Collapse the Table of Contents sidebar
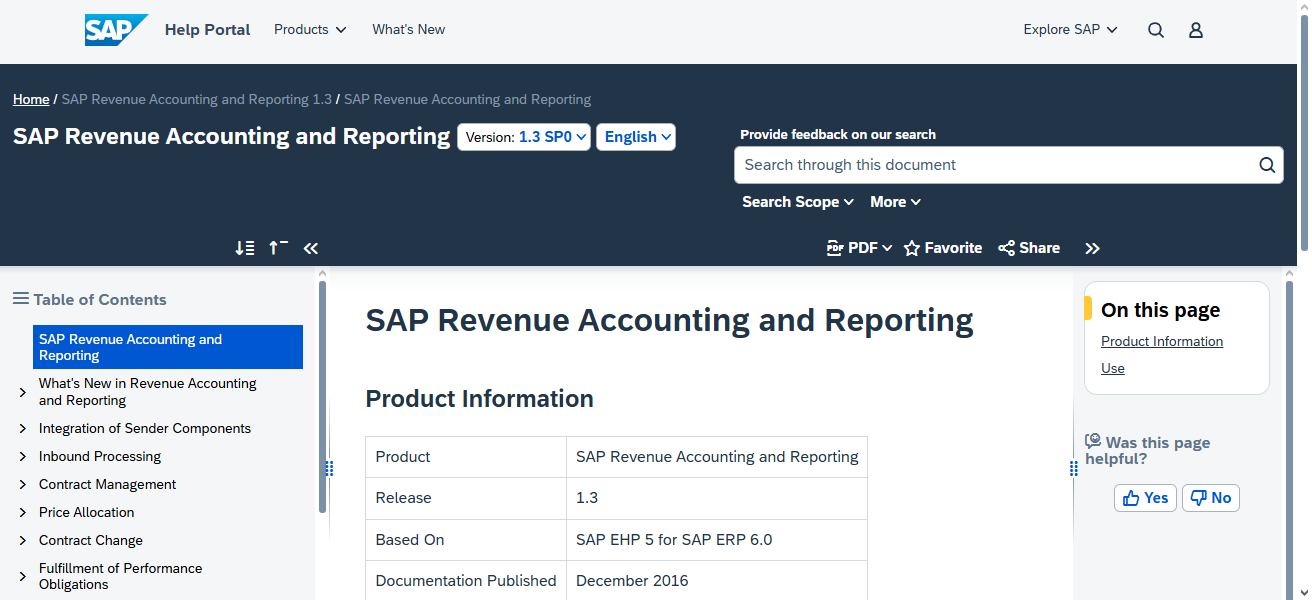The height and width of the screenshot is (600, 1312). tap(310, 247)
